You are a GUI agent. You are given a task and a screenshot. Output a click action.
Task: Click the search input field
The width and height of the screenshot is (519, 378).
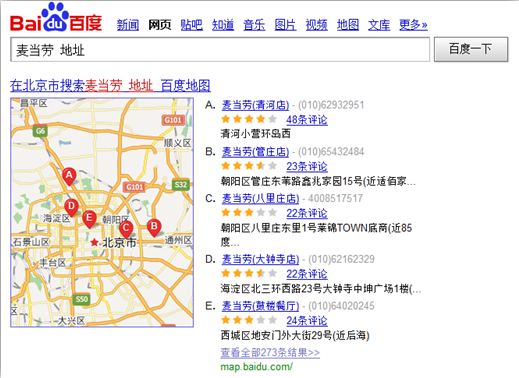point(220,50)
